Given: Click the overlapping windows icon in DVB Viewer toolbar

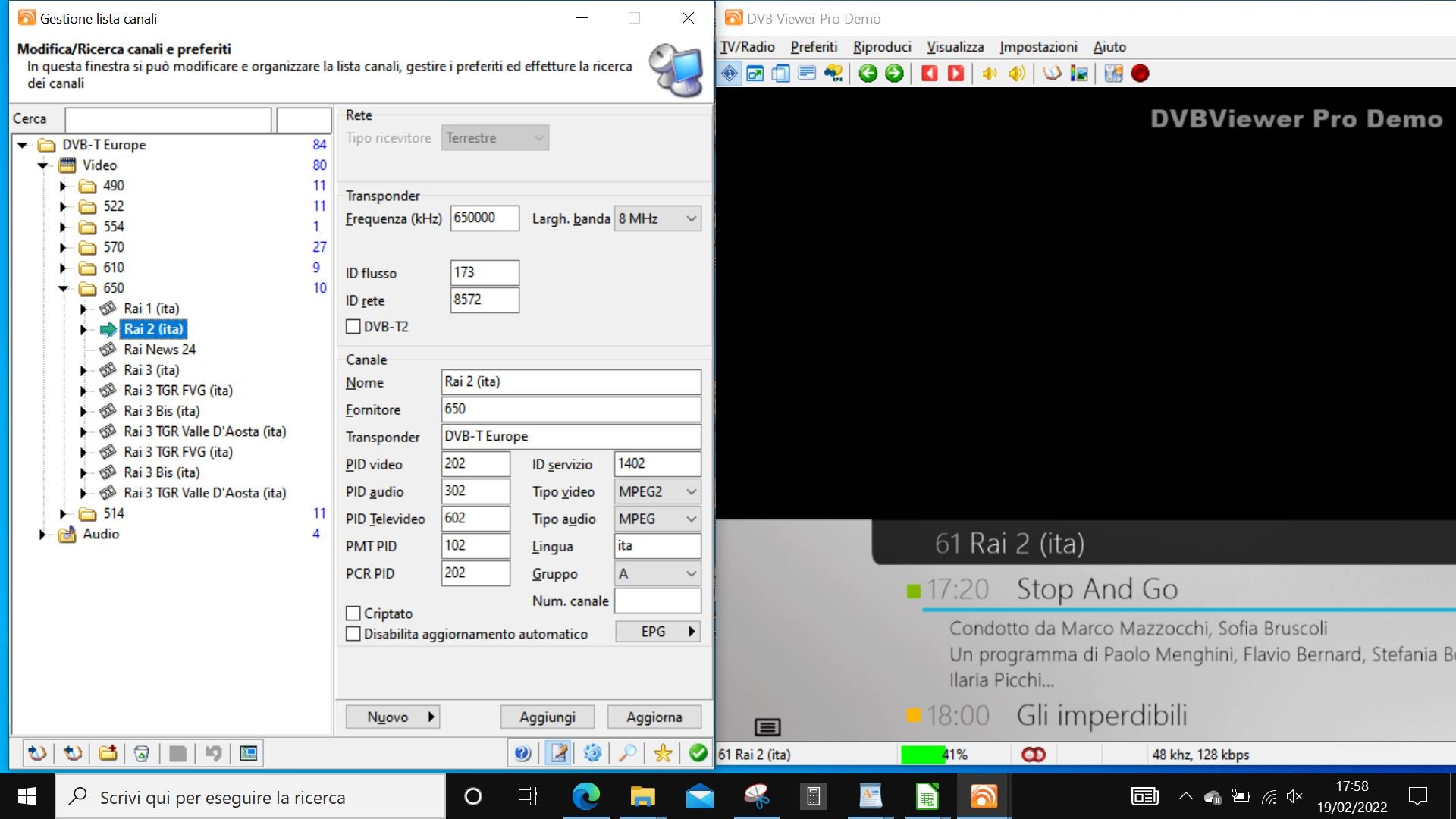Looking at the screenshot, I should (x=781, y=74).
